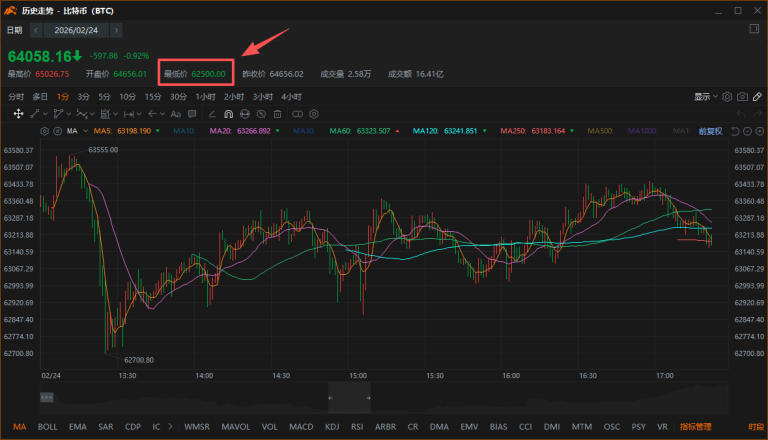Toggle the MA10 line visibility
This screenshot has height=440, width=768.
click(184, 131)
